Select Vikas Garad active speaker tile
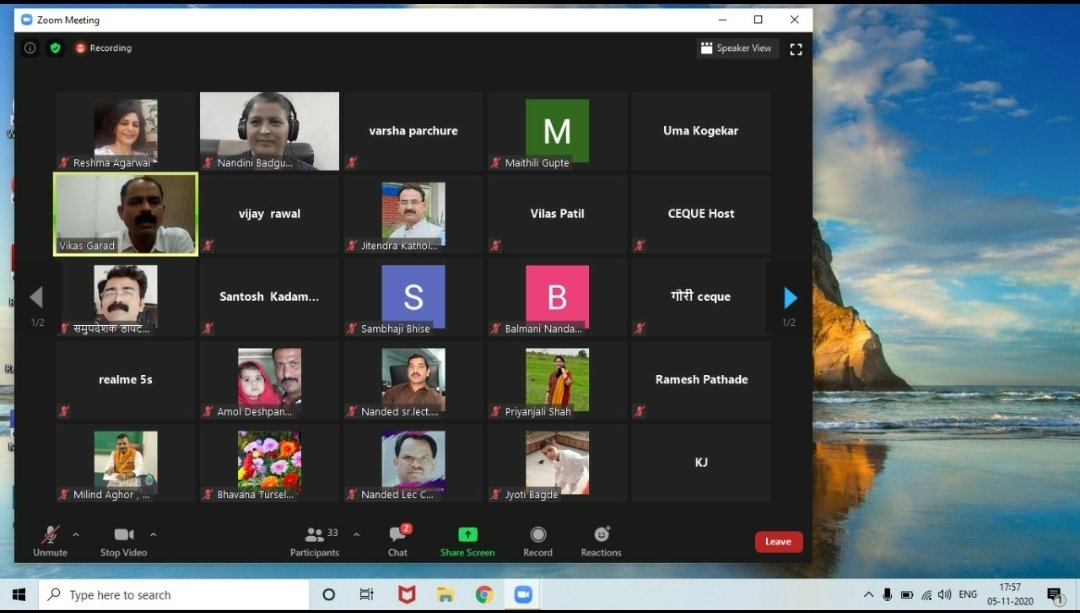Screen dimensions: 1080x613 coord(125,214)
